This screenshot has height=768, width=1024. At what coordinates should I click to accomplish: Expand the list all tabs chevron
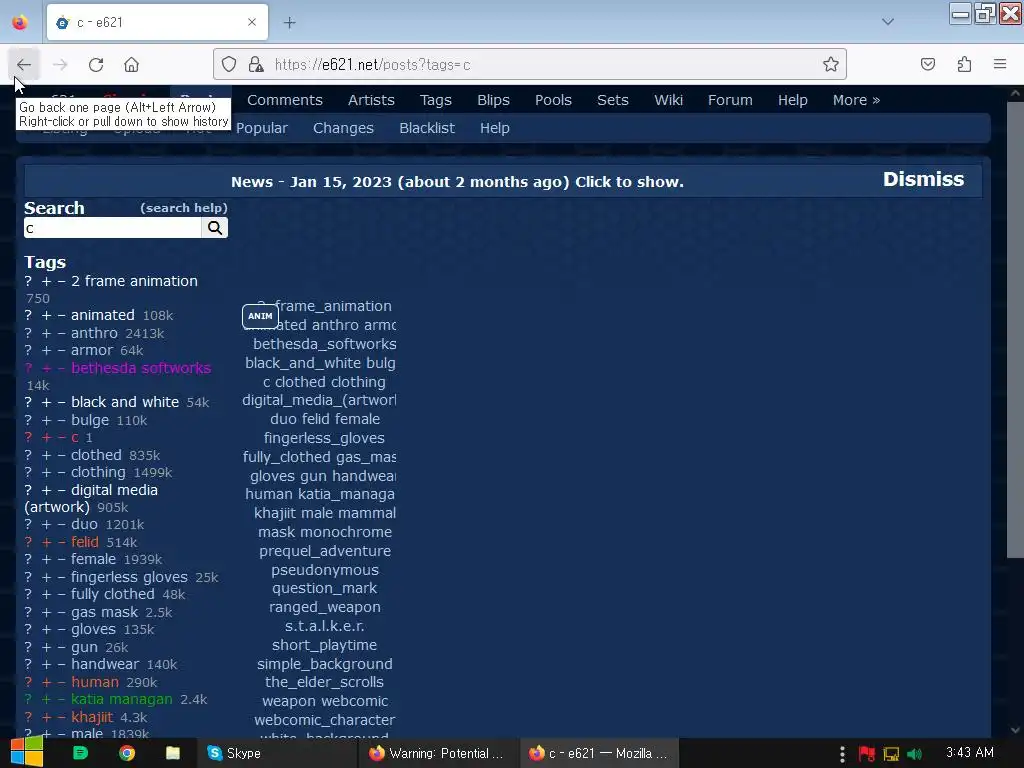coord(888,22)
